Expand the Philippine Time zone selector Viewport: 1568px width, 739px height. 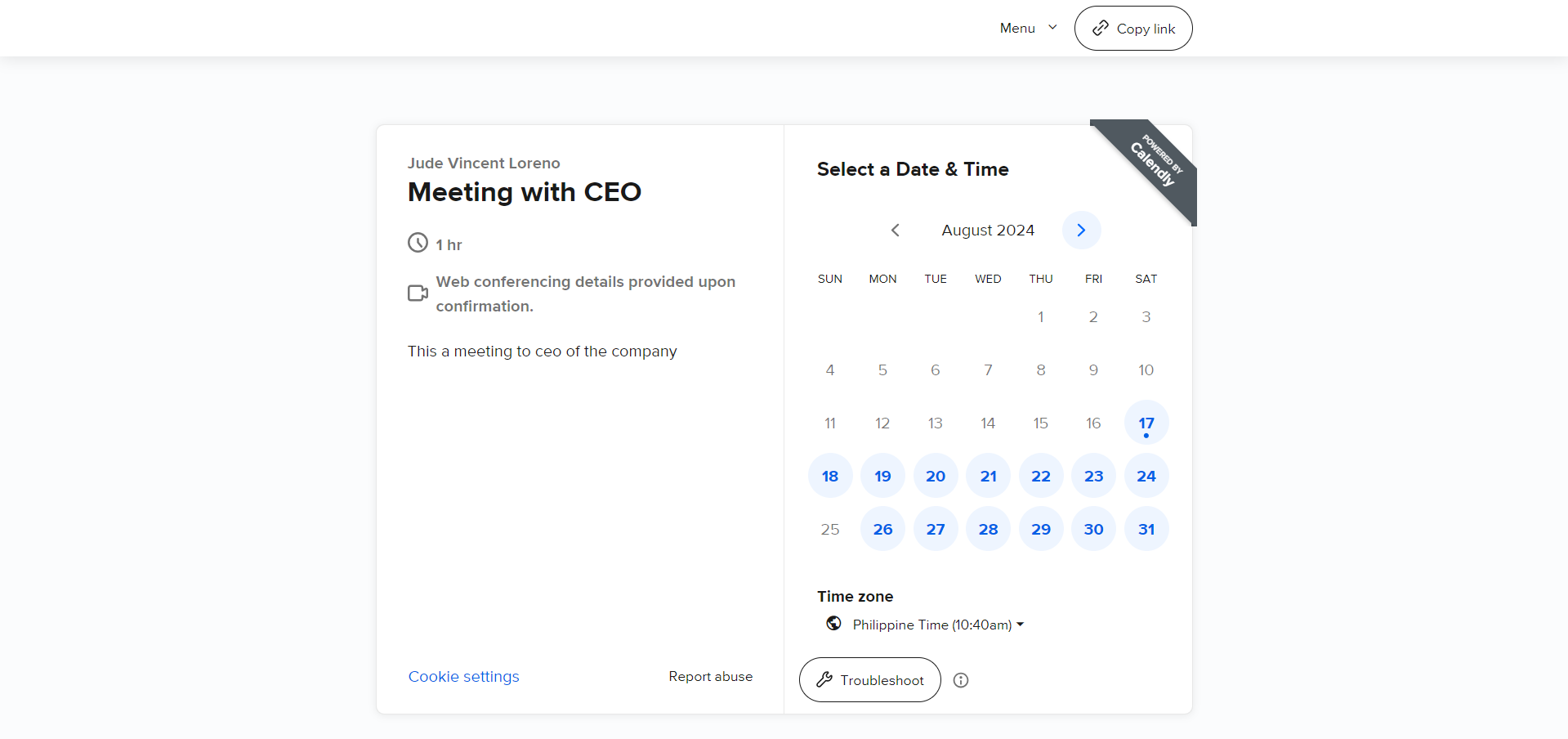938,625
